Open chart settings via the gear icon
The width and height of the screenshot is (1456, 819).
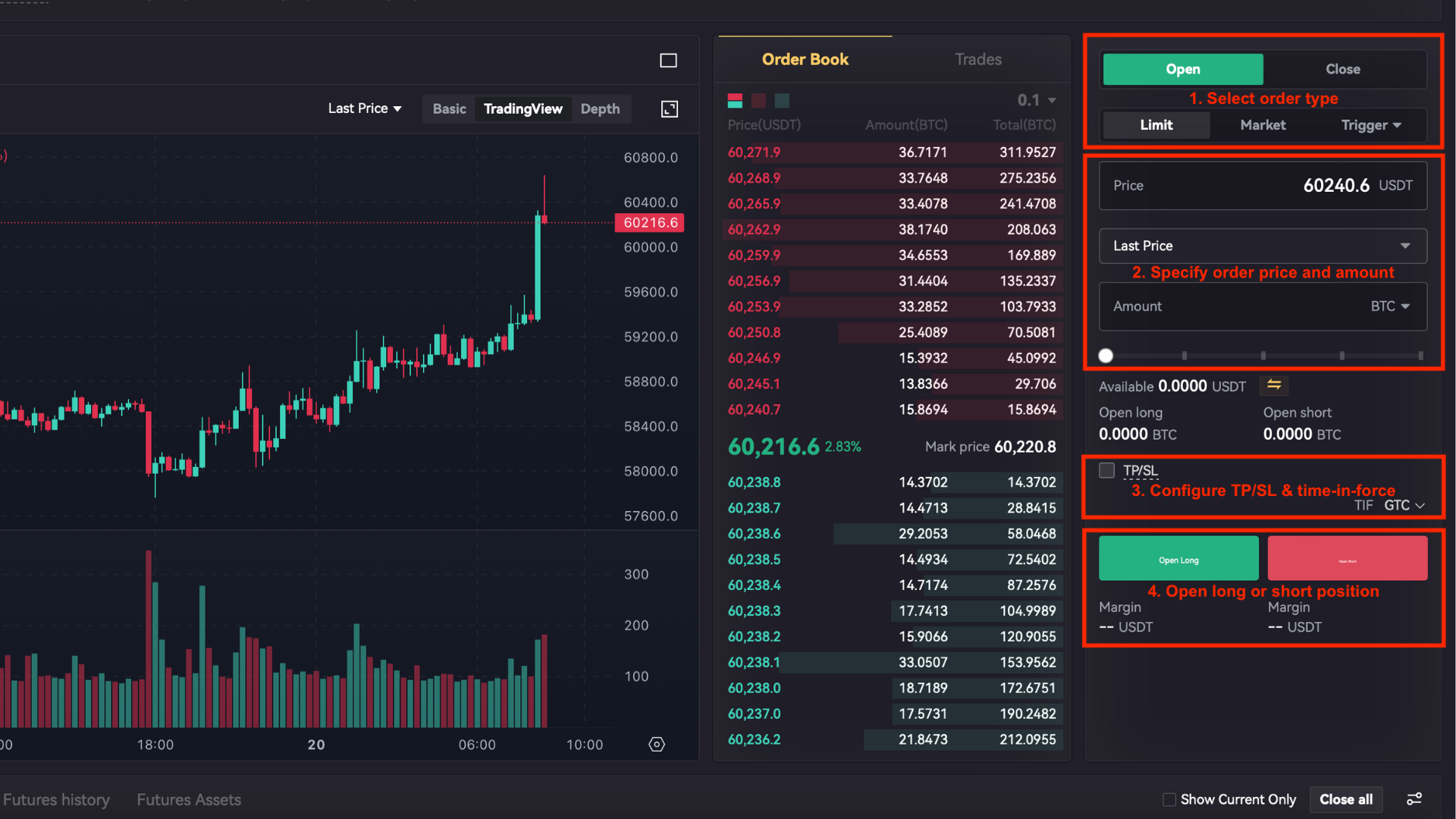click(x=656, y=744)
